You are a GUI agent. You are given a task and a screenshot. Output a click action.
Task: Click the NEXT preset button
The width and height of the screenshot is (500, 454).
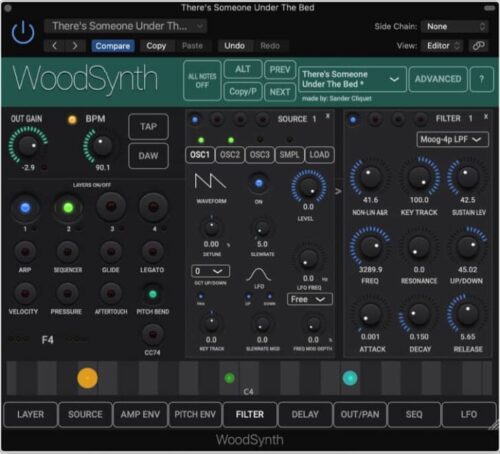click(280, 92)
